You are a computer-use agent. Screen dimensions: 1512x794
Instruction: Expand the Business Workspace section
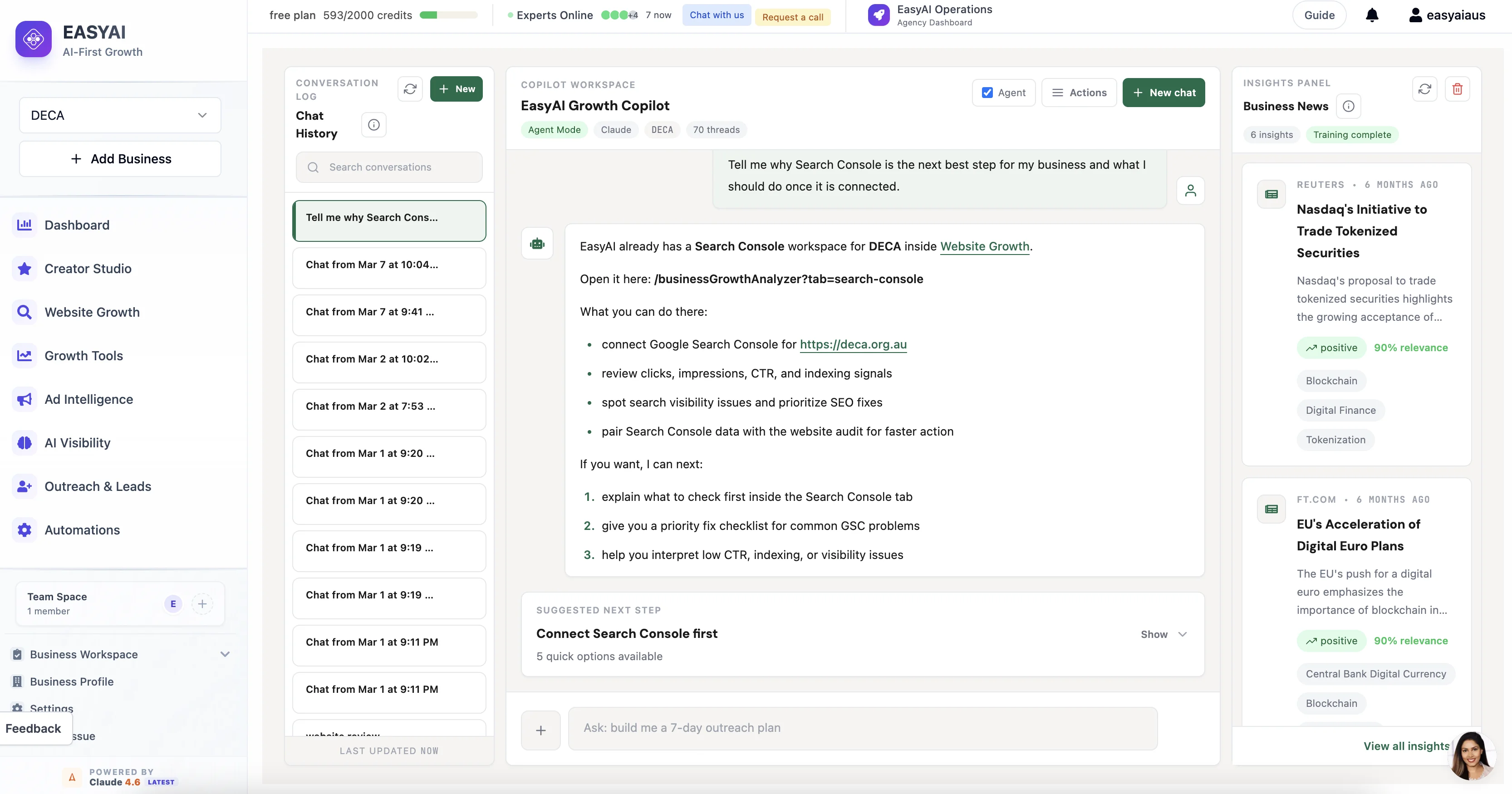pyautogui.click(x=224, y=654)
